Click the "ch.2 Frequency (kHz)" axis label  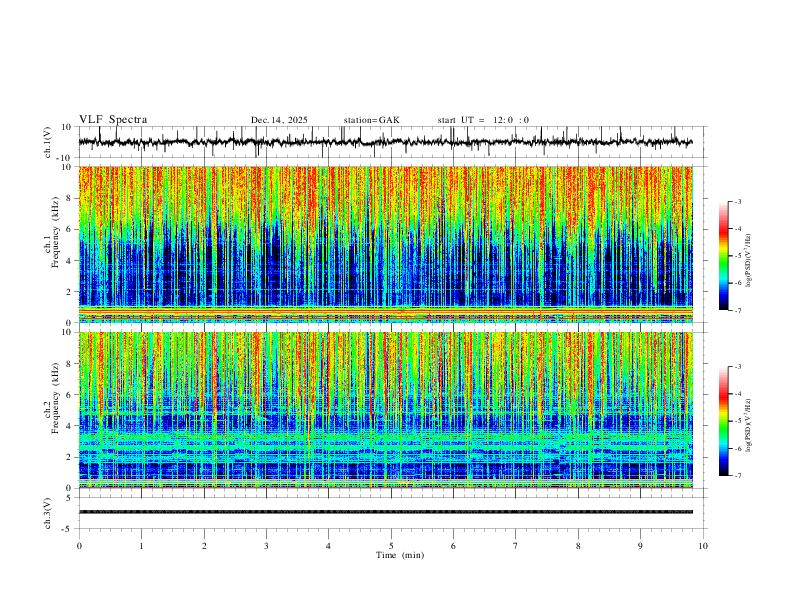[52, 398]
